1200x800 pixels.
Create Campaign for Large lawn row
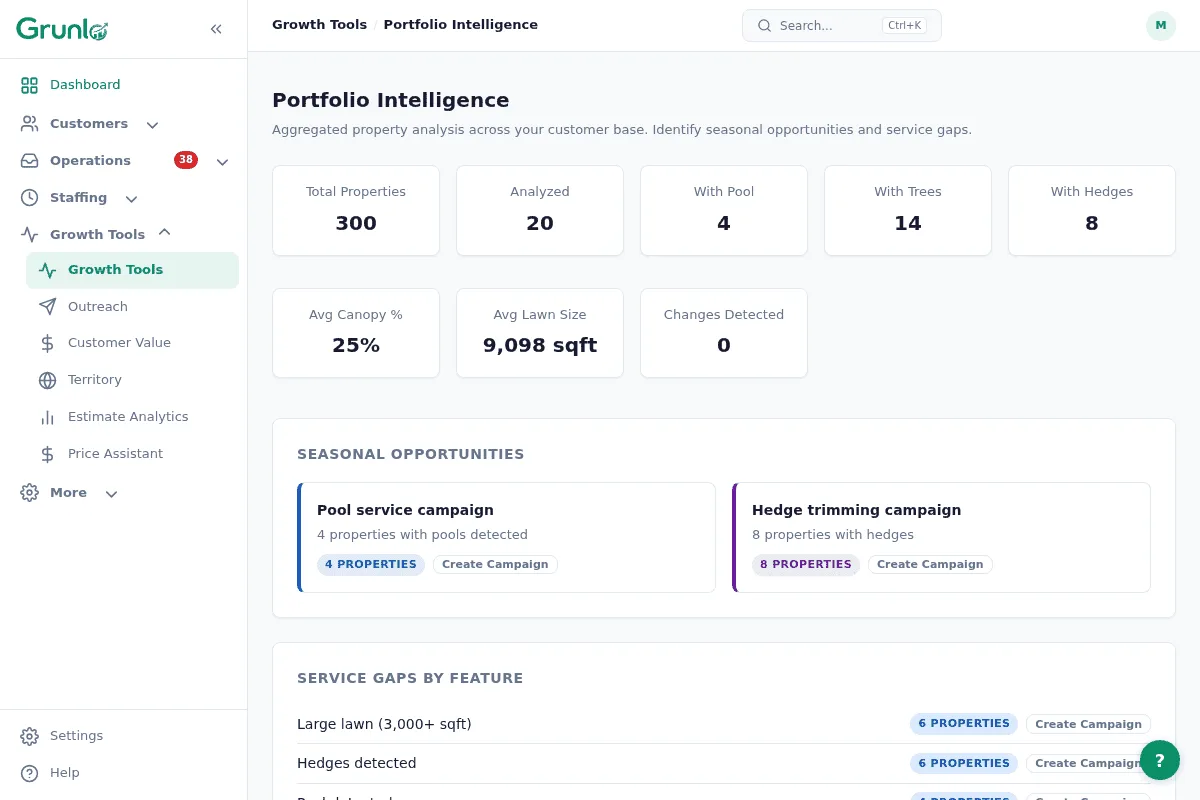coord(1088,724)
